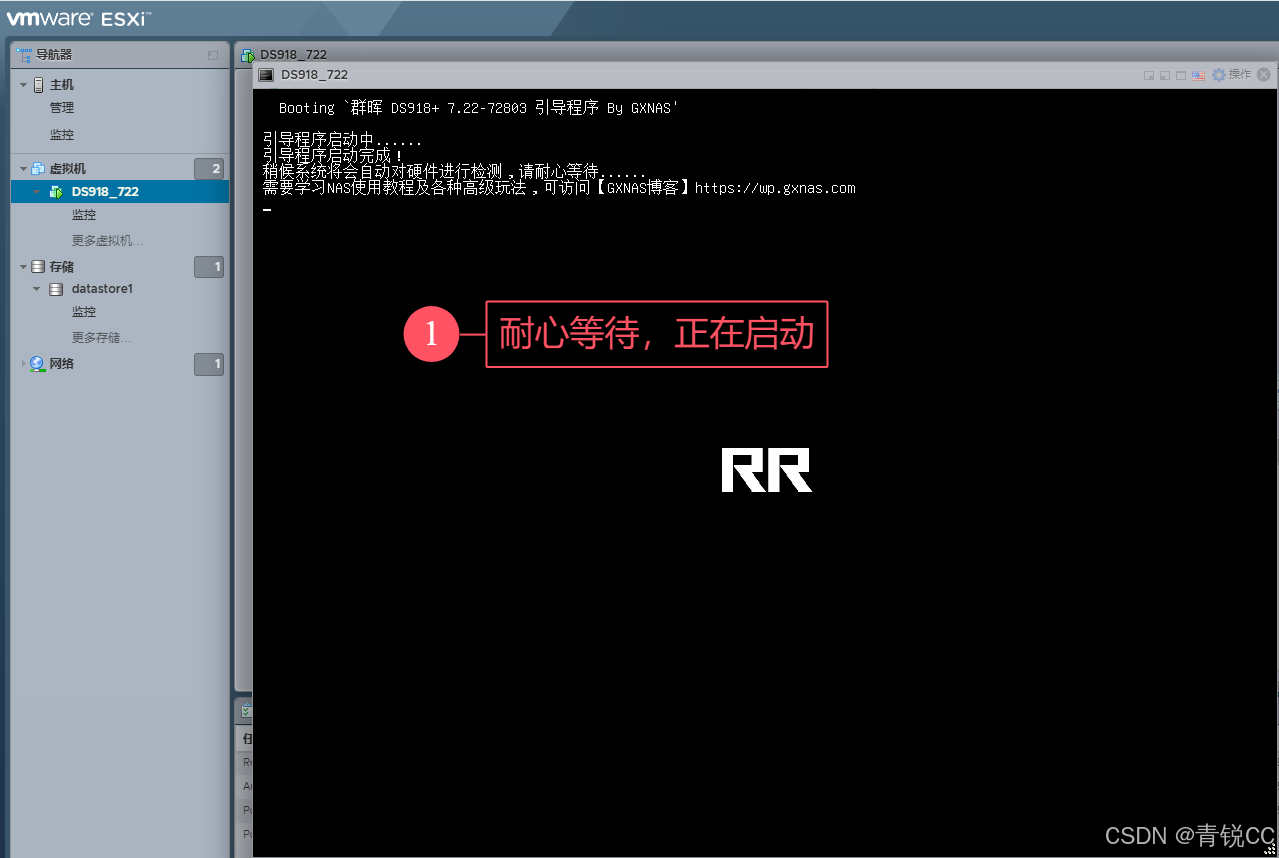Select the 主机 host entry
This screenshot has height=858, width=1279.
click(x=62, y=85)
